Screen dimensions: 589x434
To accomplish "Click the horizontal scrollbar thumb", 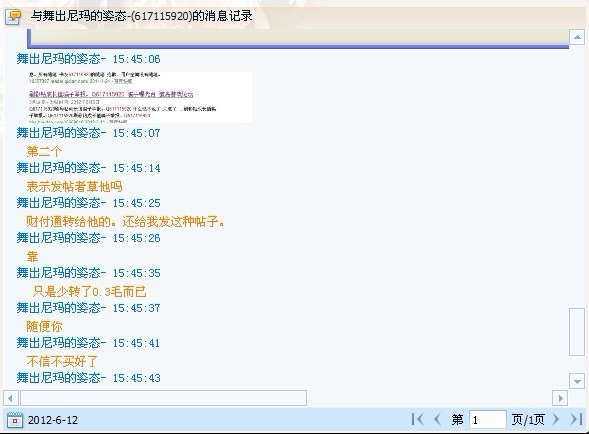I will pos(163,398).
